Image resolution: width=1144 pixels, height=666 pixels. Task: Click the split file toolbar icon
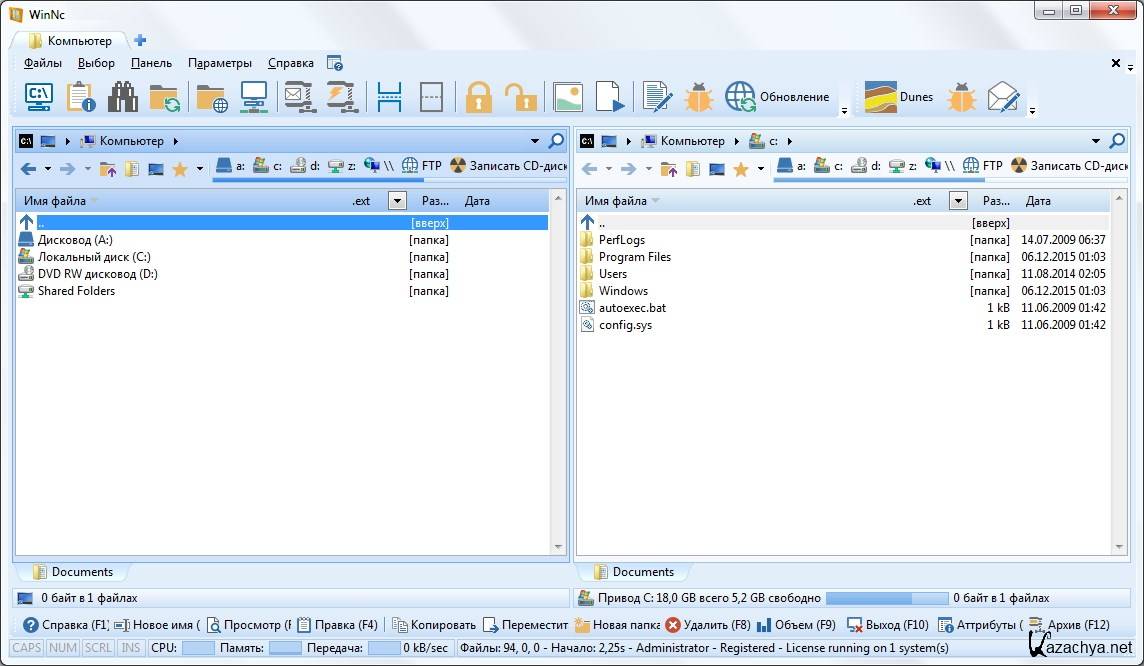pos(389,97)
